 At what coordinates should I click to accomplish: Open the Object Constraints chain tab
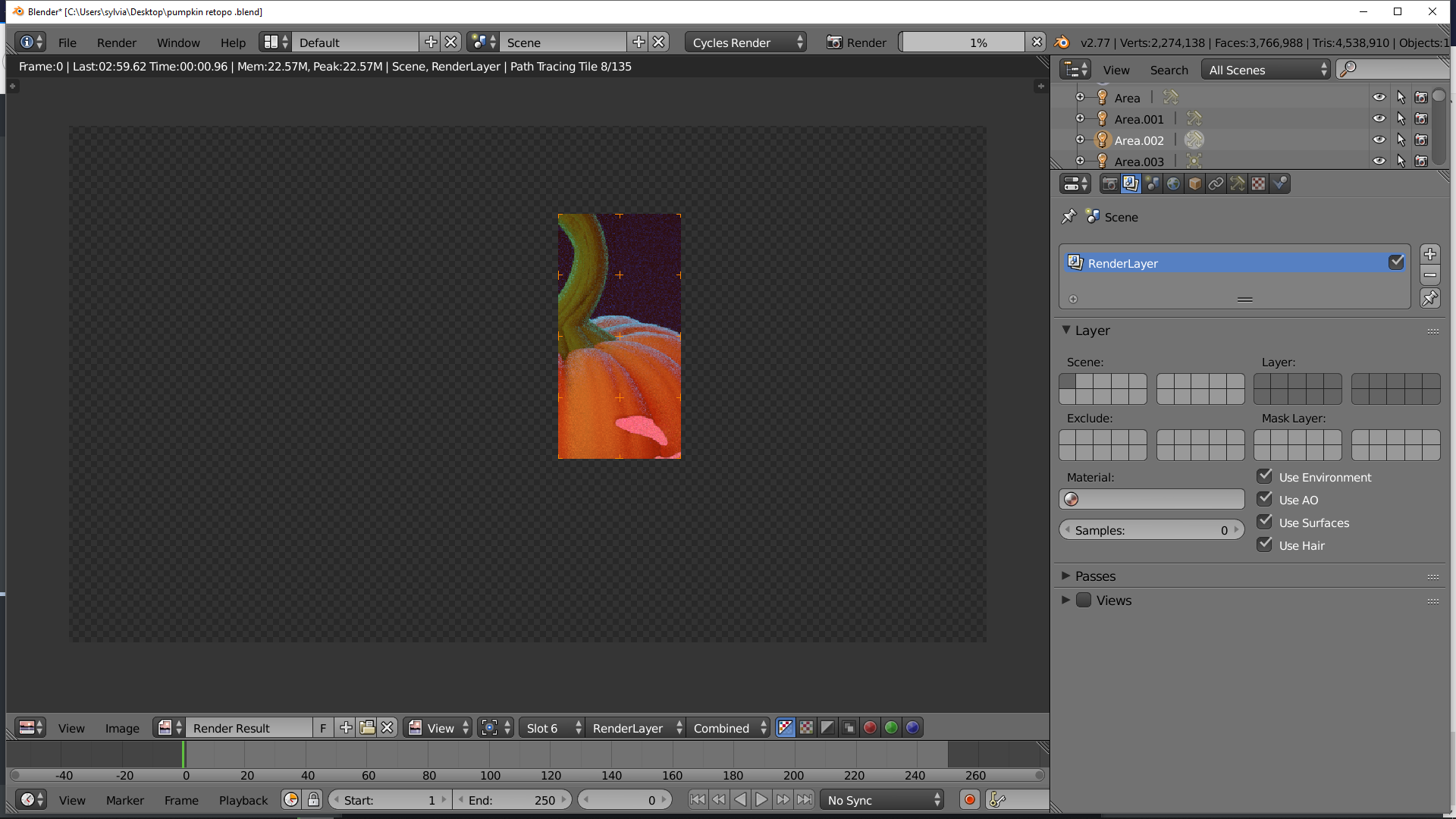(x=1216, y=184)
